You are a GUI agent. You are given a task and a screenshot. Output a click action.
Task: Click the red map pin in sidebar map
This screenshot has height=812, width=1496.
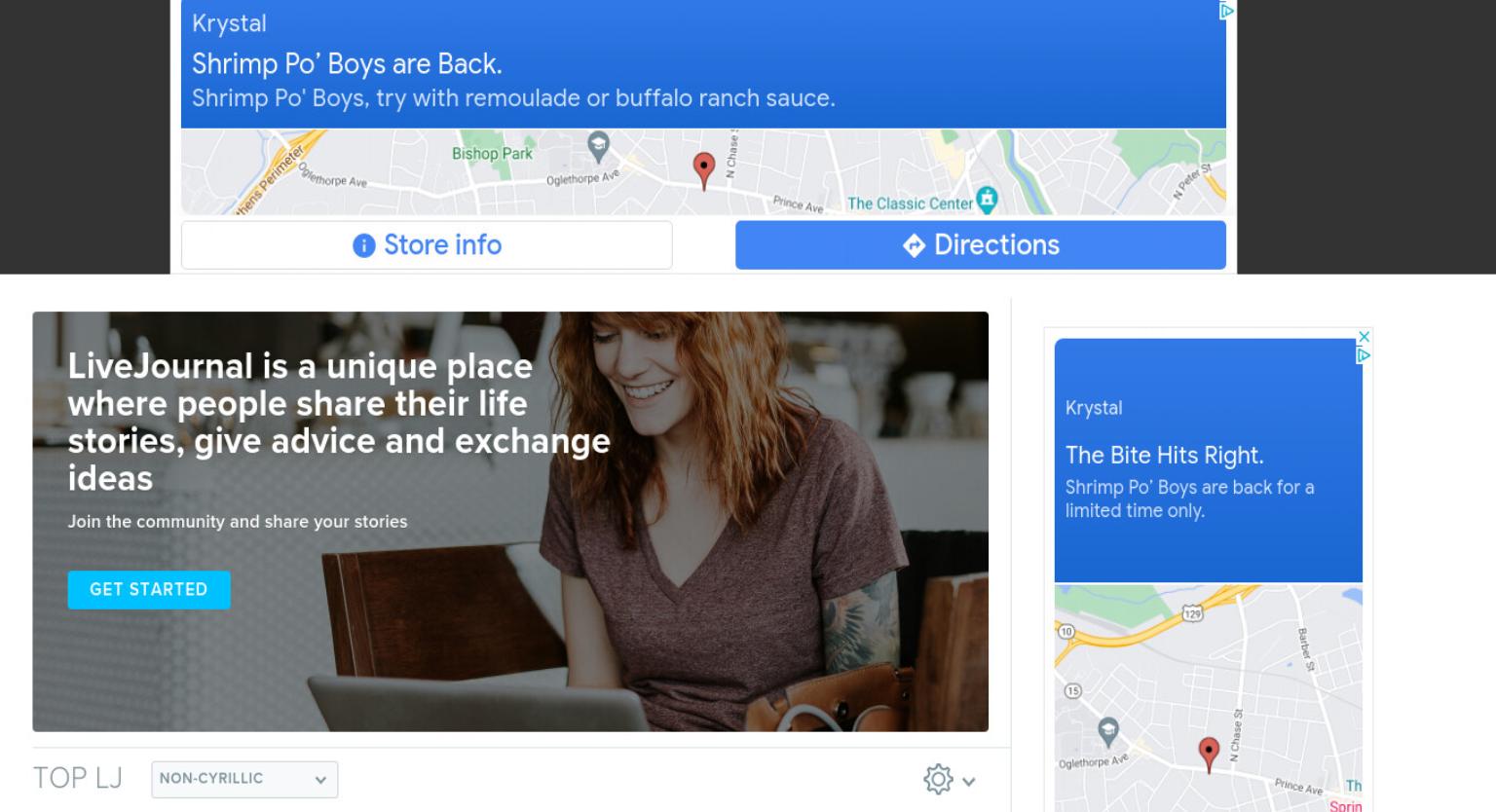point(1209,755)
